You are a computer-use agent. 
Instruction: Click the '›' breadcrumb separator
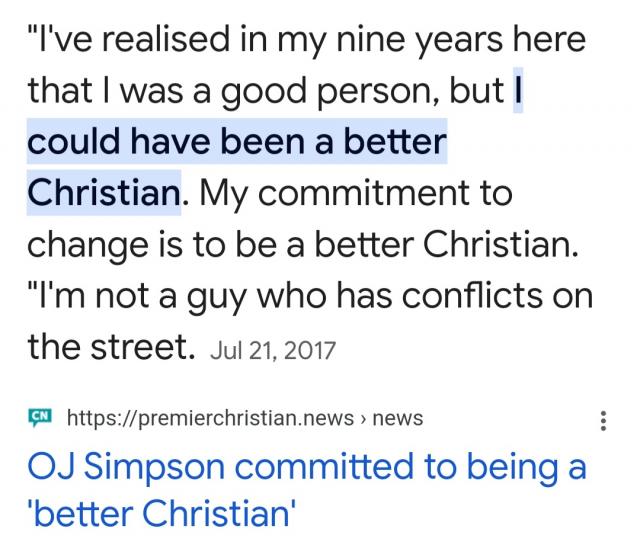pos(362,418)
